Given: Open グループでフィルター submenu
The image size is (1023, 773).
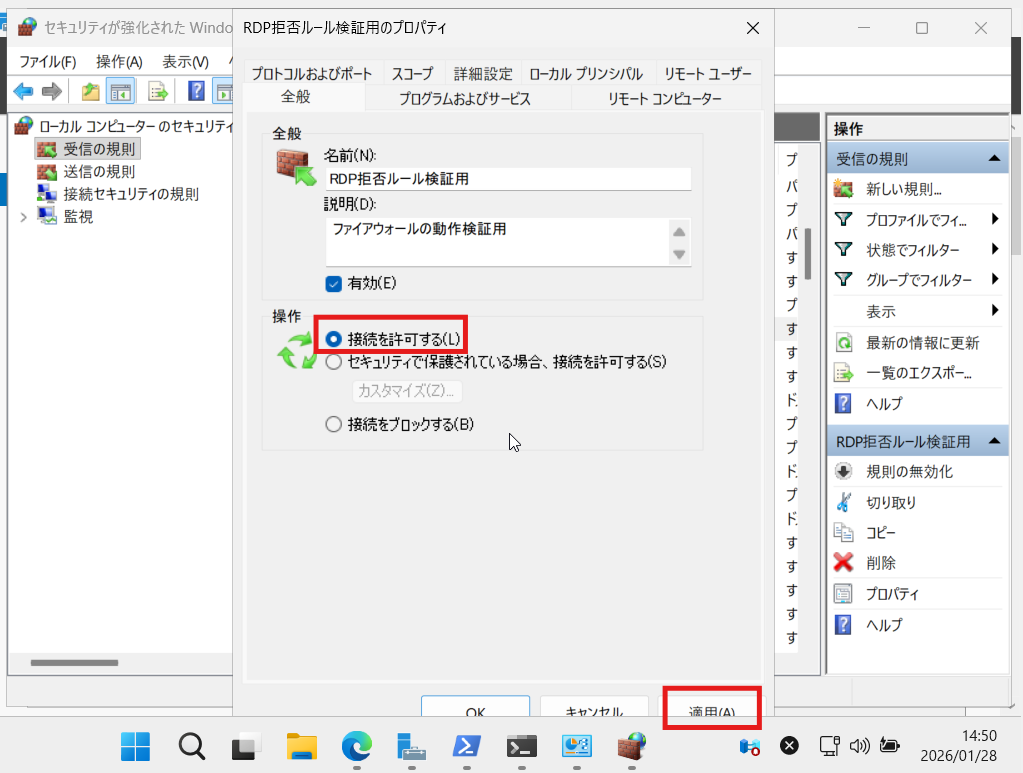Looking at the screenshot, I should (918, 280).
